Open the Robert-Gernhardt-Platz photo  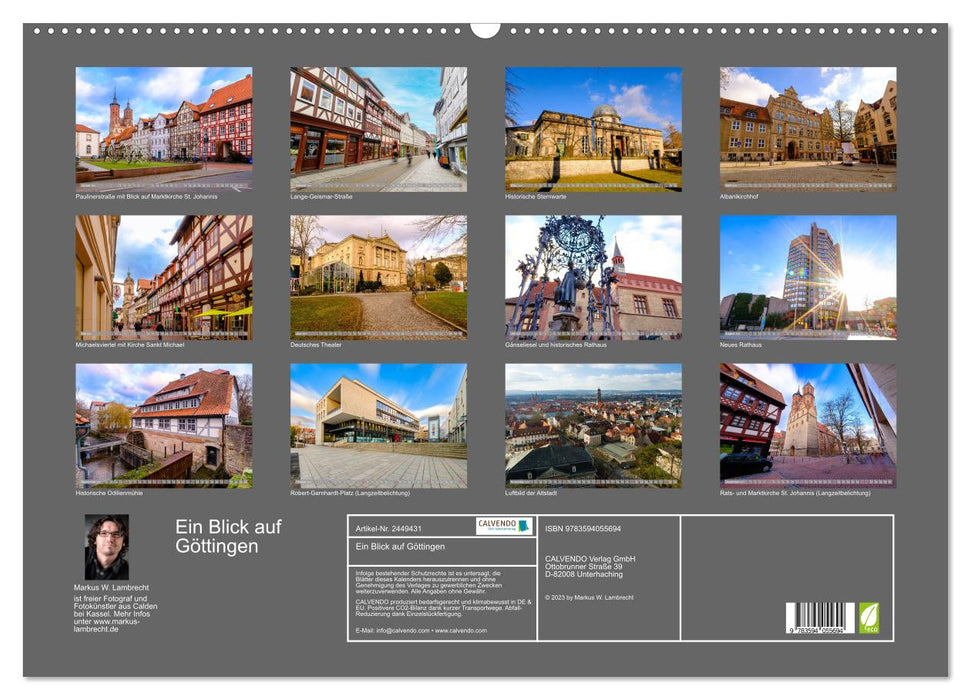tap(378, 426)
